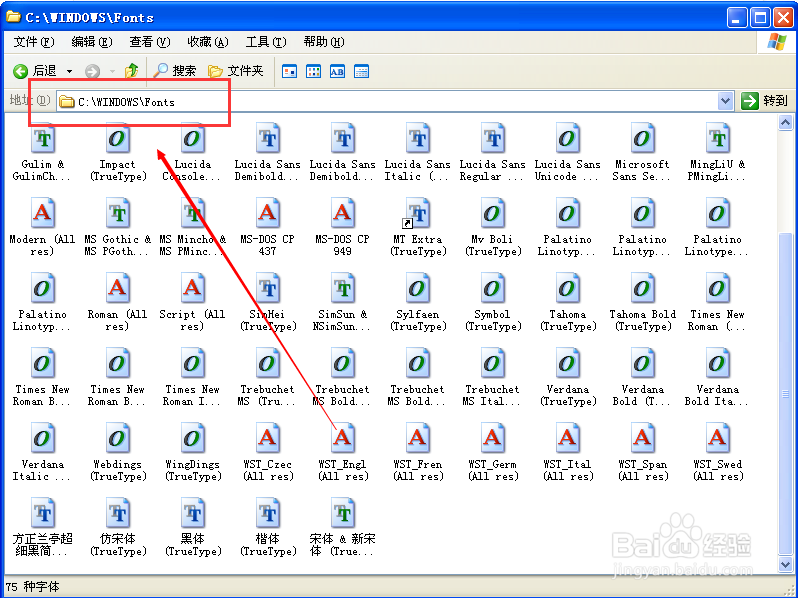Toggle the Folders (文件夹) pane button
The image size is (798, 598).
[x=236, y=71]
